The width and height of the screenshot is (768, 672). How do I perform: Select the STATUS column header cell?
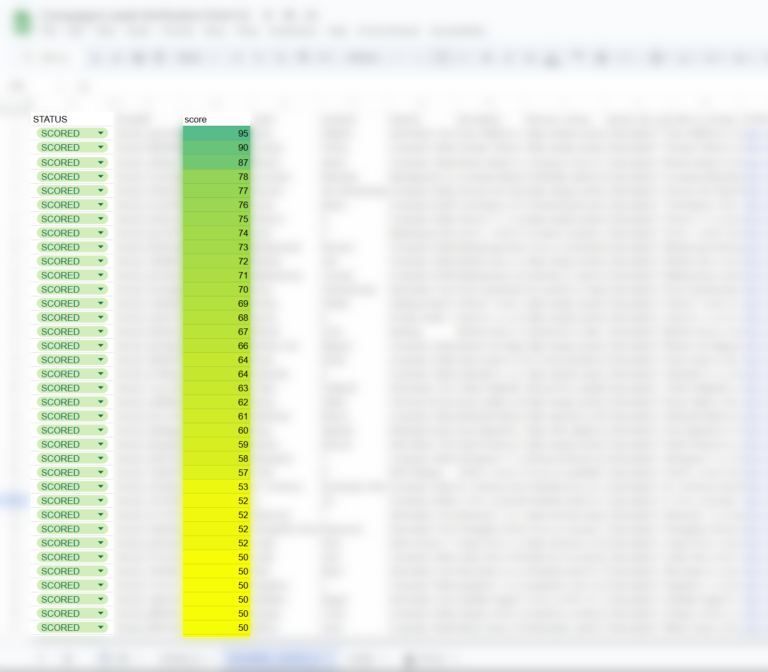pyautogui.click(x=72, y=119)
